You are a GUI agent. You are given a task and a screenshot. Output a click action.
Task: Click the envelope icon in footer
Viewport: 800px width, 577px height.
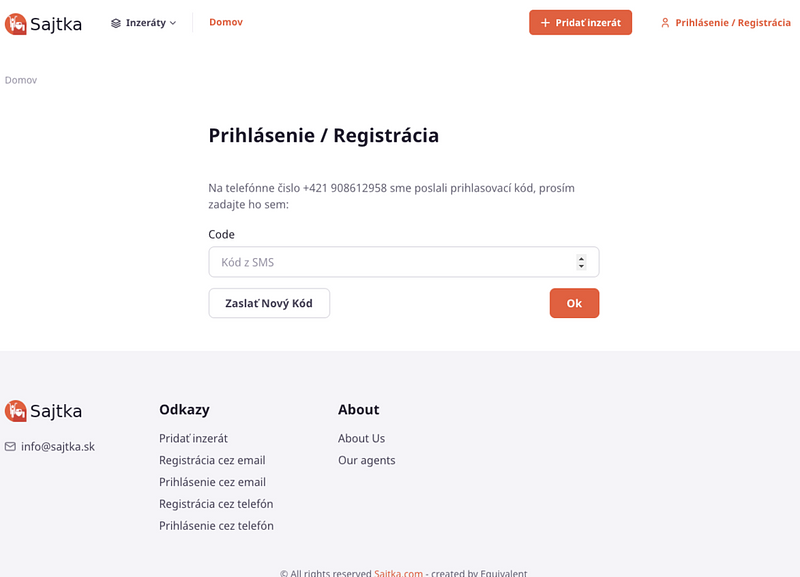pyautogui.click(x=11, y=446)
